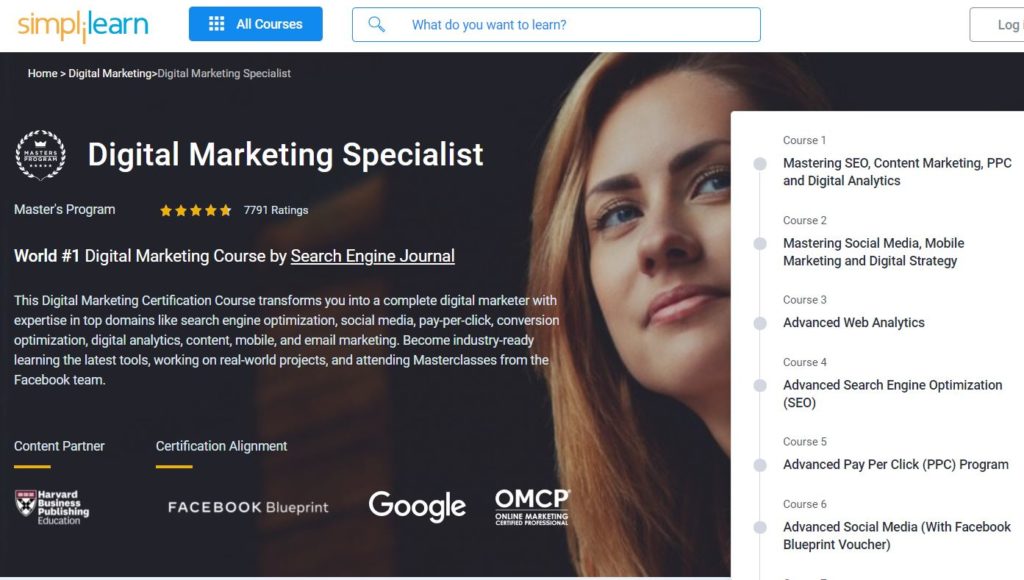The height and width of the screenshot is (580, 1024).
Task: Open the Search Engine Journal link
Action: tap(372, 256)
